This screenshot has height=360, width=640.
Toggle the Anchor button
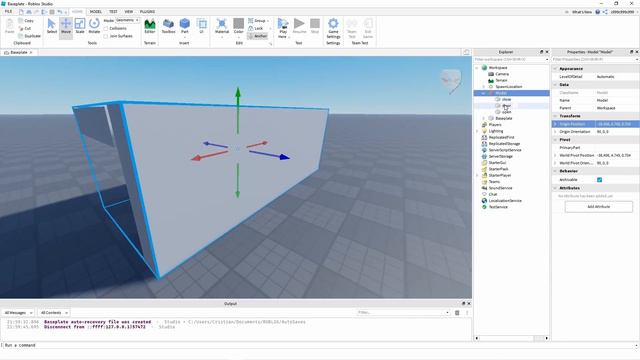pos(258,36)
